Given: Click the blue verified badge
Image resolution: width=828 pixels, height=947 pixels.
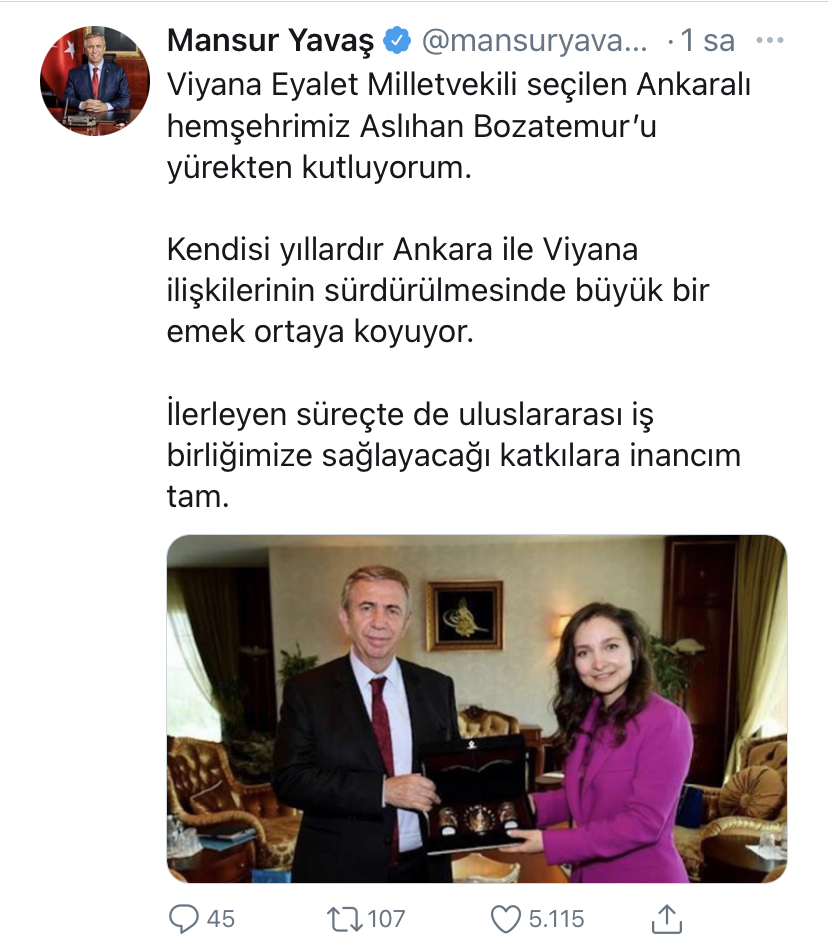Looking at the screenshot, I should [x=397, y=40].
